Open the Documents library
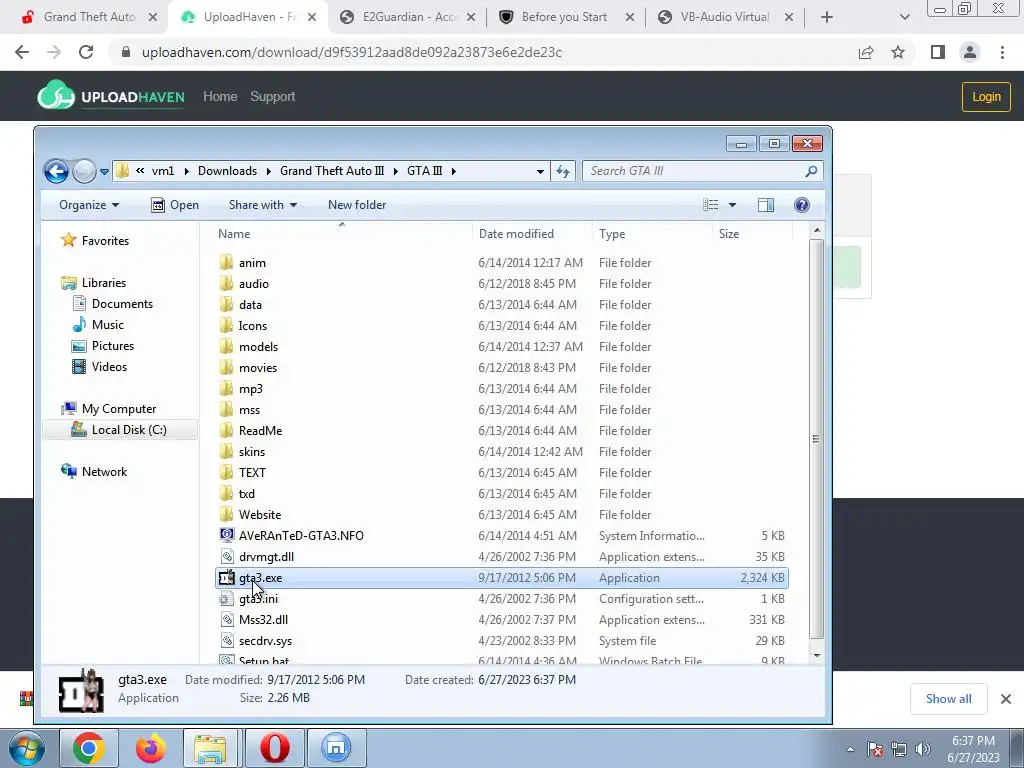Viewport: 1024px width, 768px height. [112, 304]
